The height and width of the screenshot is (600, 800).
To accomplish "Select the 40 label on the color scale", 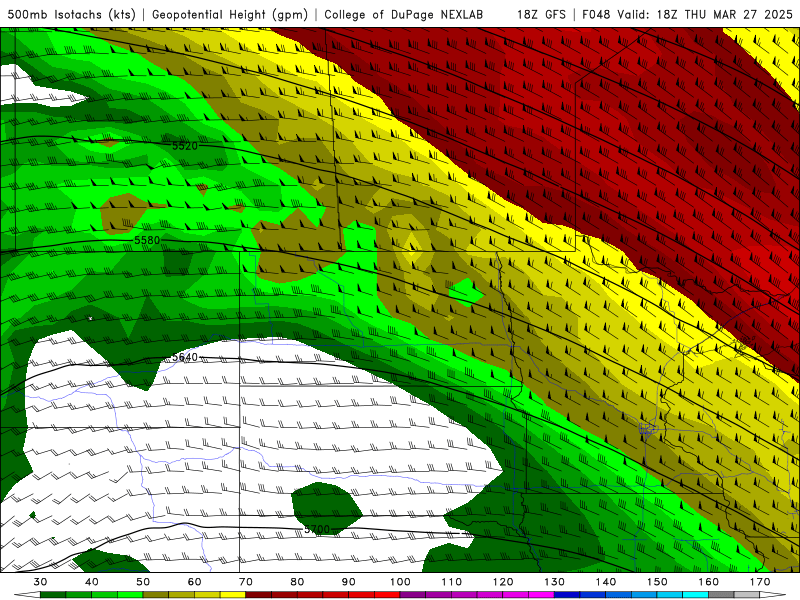I will pyautogui.click(x=92, y=582).
